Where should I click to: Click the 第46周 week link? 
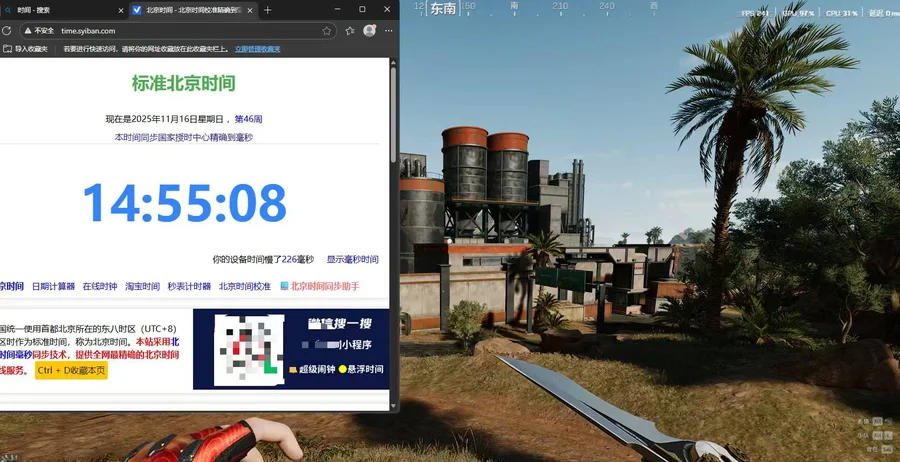[x=248, y=119]
